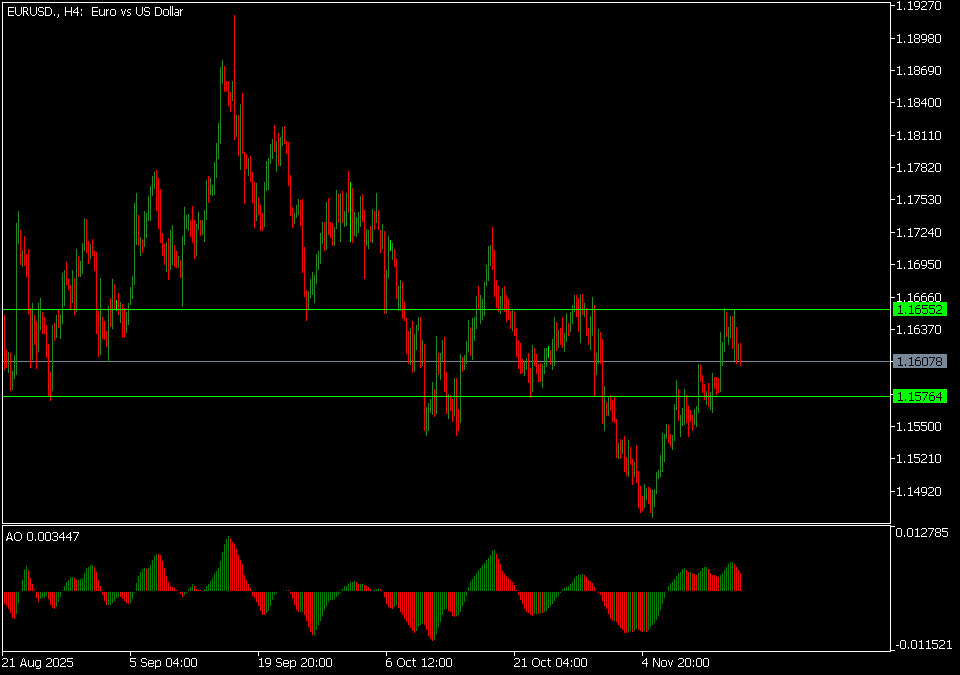Click the gray 1.16078 current price label
Screen dimensions: 960x675
pos(920,361)
